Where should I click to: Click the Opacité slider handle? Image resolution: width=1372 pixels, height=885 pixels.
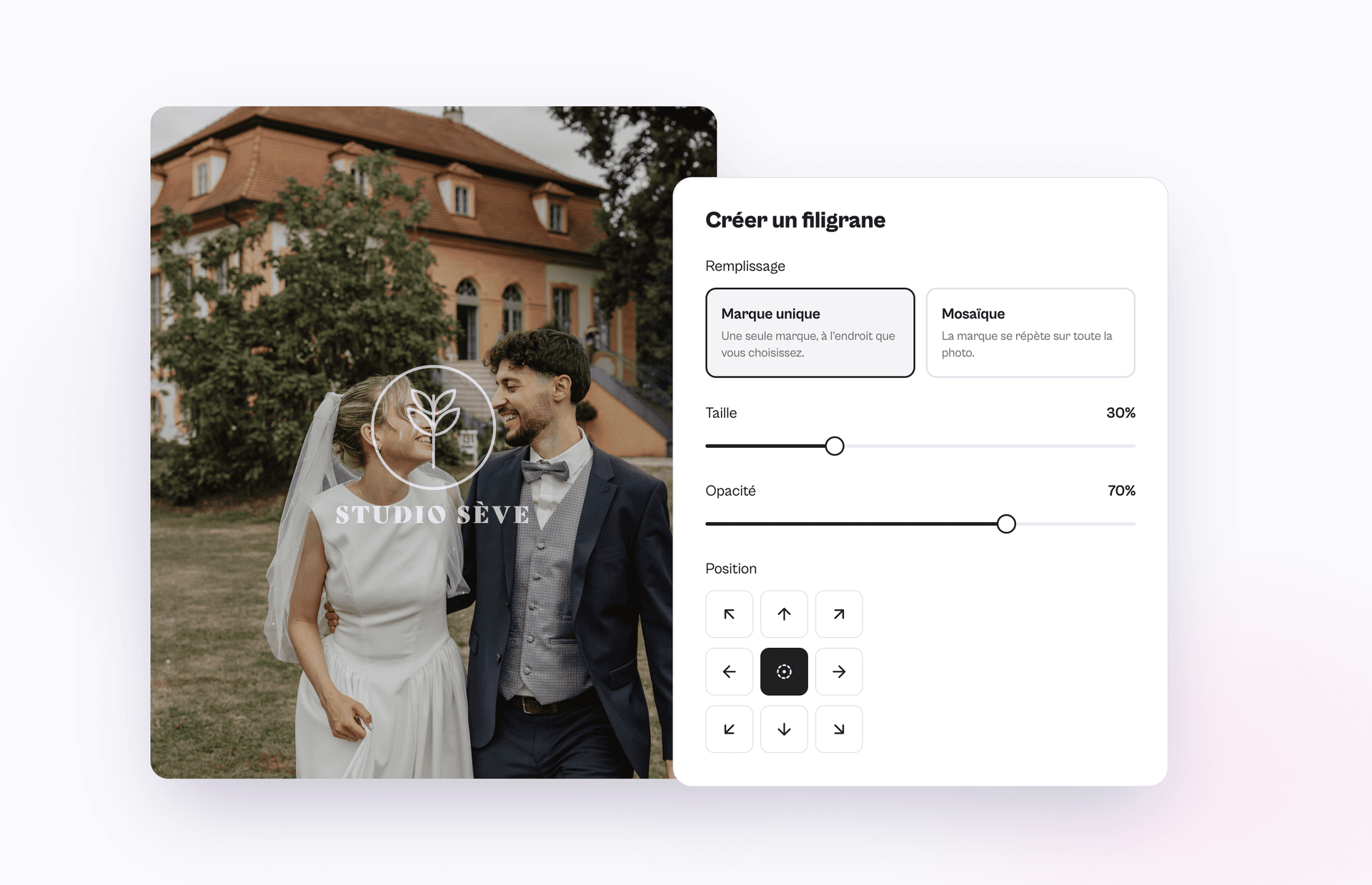tap(1006, 524)
